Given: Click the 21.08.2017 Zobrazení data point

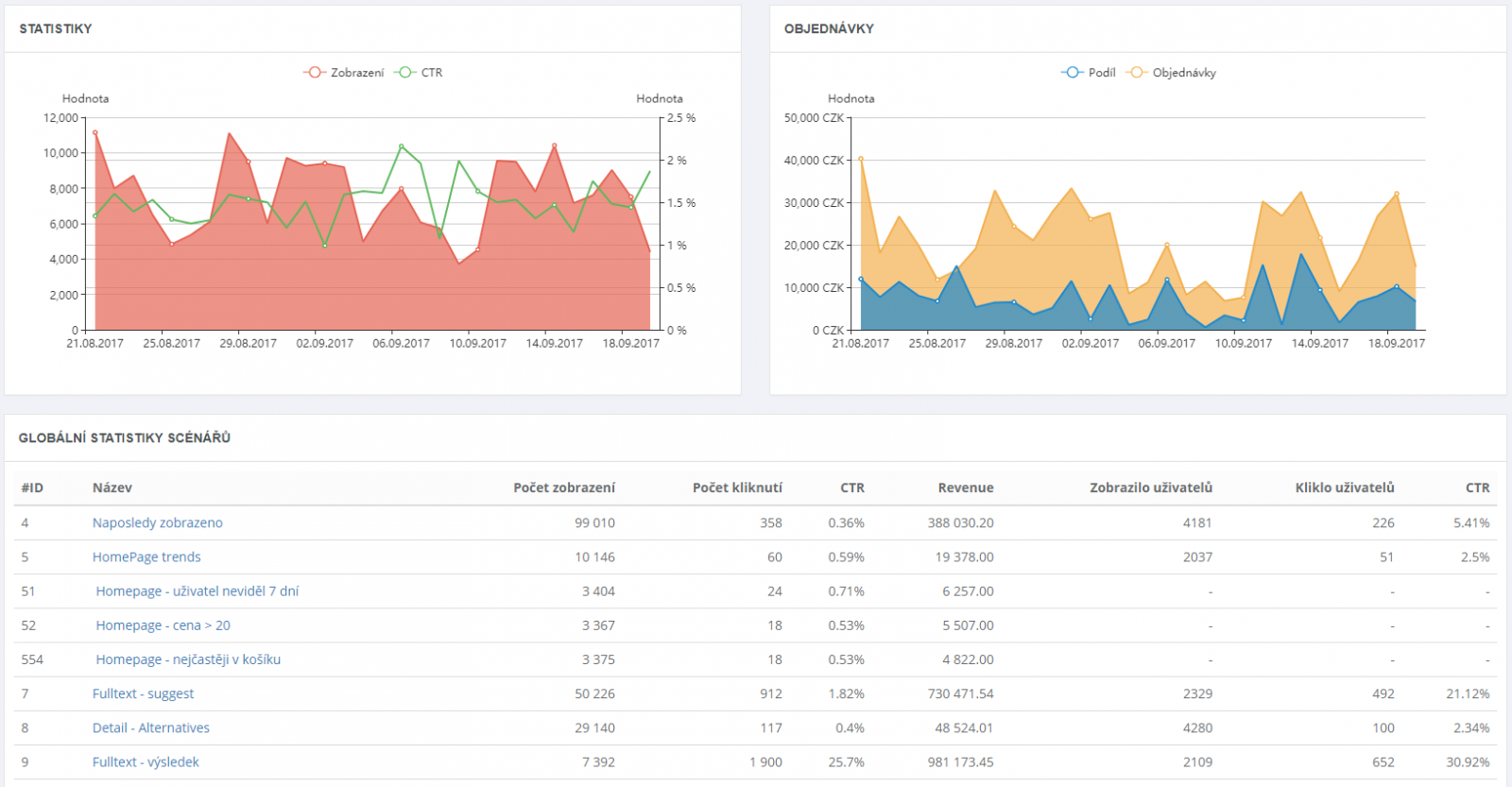Looking at the screenshot, I should pyautogui.click(x=95, y=133).
